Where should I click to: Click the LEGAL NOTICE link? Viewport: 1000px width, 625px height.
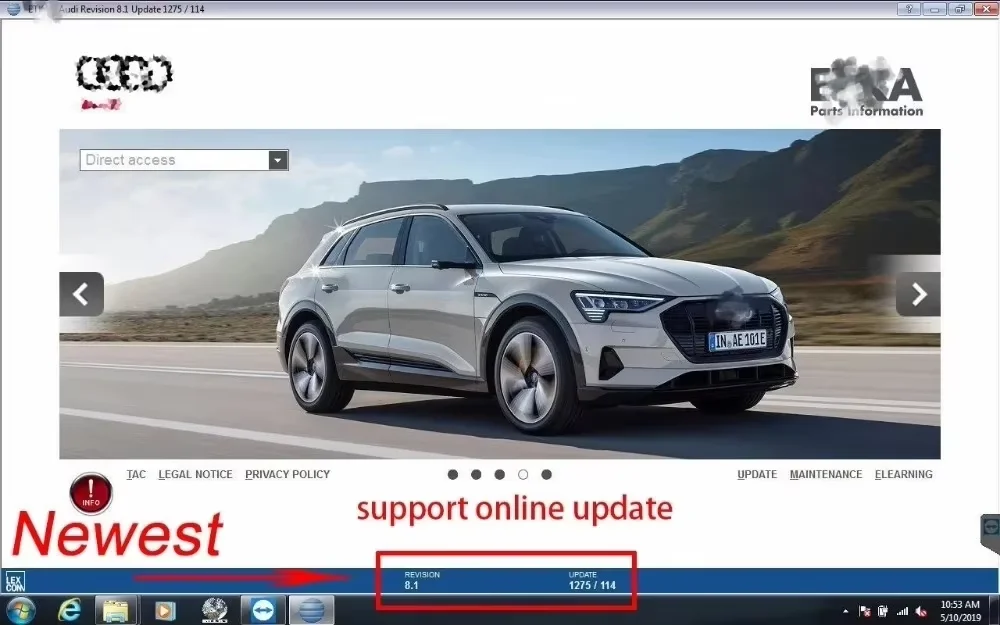(x=195, y=474)
